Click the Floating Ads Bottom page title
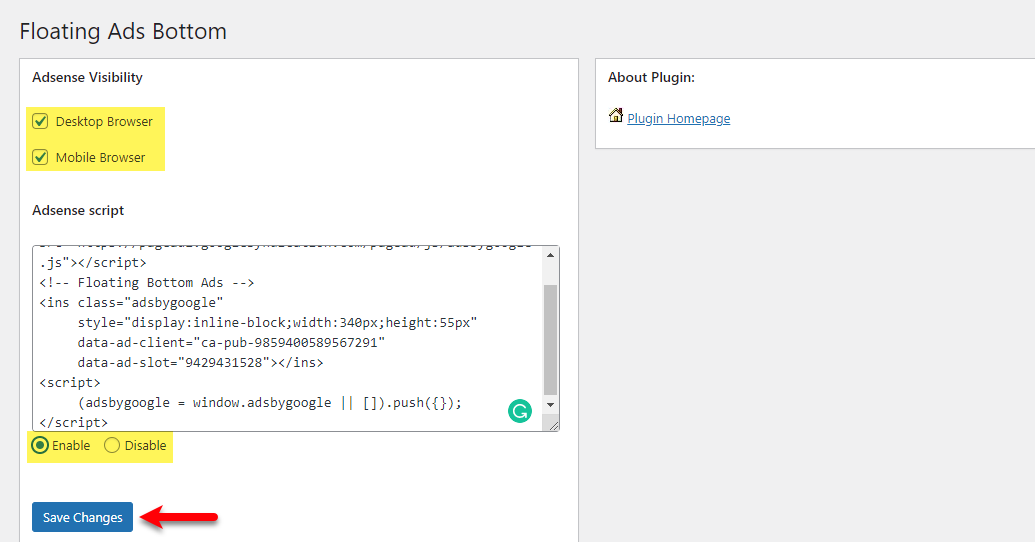Image resolution: width=1035 pixels, height=542 pixels. click(123, 31)
